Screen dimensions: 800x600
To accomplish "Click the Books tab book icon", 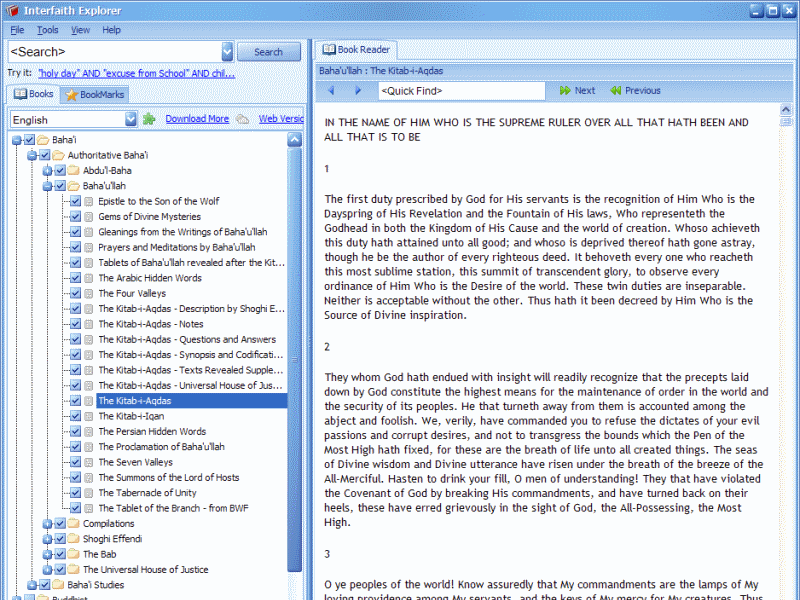I will [20, 94].
